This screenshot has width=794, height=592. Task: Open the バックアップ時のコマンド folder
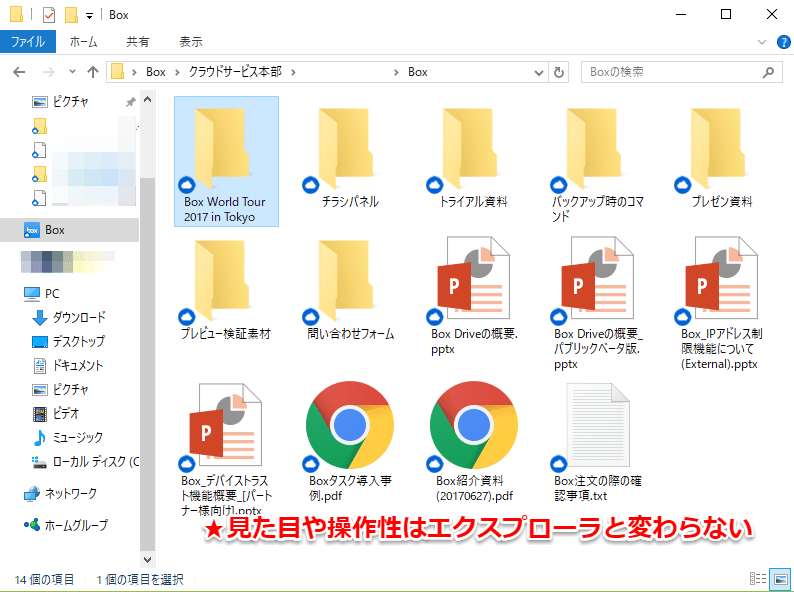click(598, 163)
